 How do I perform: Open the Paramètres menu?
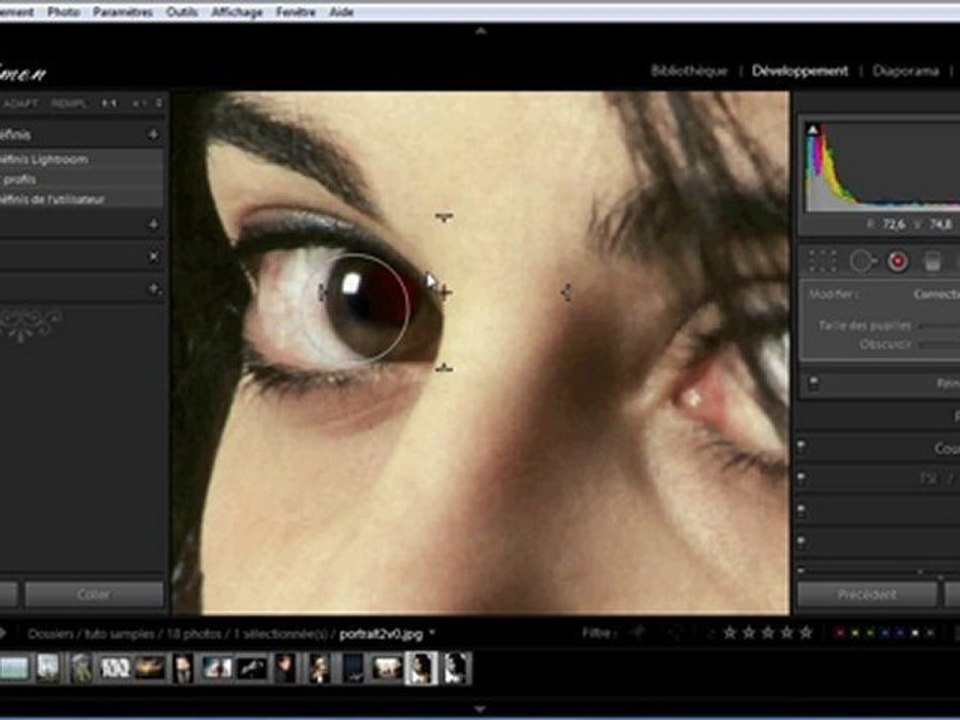[122, 12]
